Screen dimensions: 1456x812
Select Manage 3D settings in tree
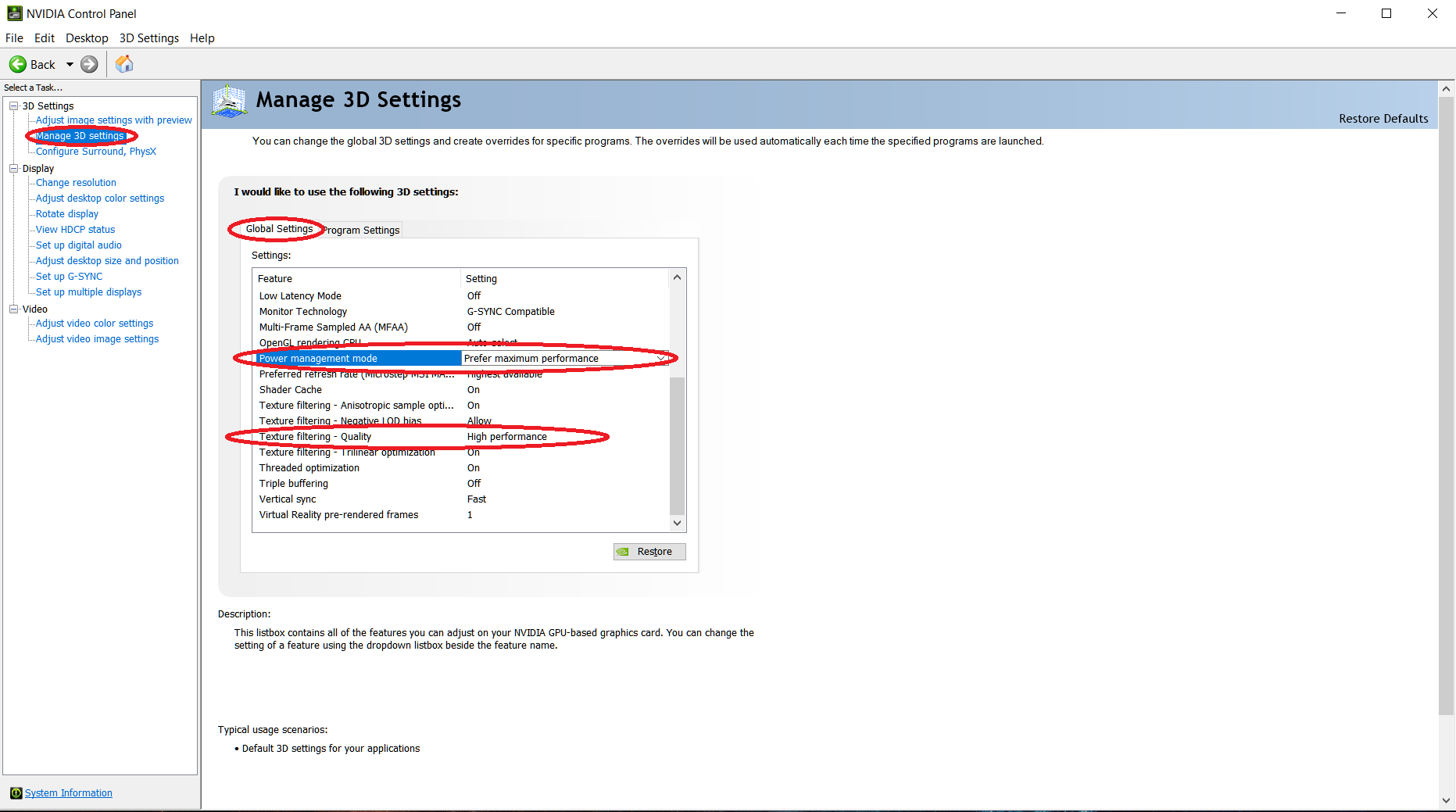[x=80, y=136]
